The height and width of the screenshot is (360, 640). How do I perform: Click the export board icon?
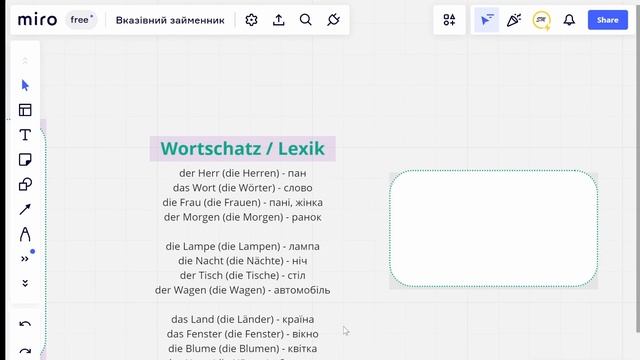coord(279,20)
